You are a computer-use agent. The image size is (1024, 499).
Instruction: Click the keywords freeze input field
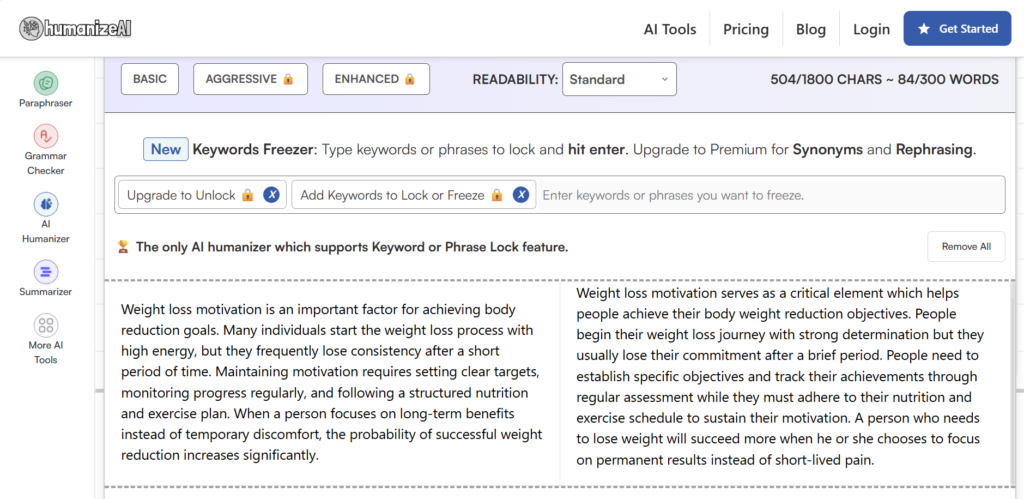[x=770, y=195]
